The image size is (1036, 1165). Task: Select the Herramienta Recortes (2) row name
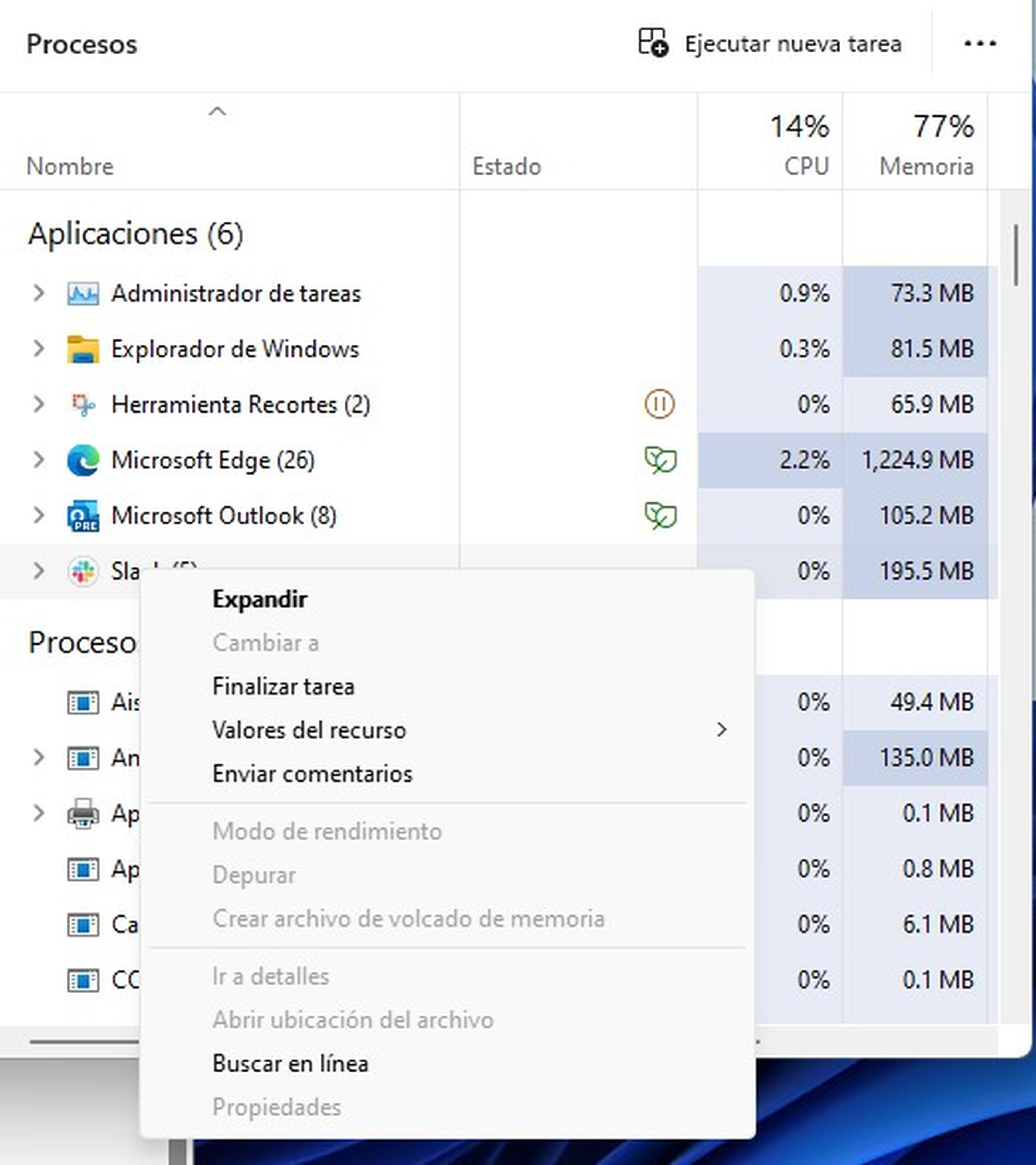(240, 405)
